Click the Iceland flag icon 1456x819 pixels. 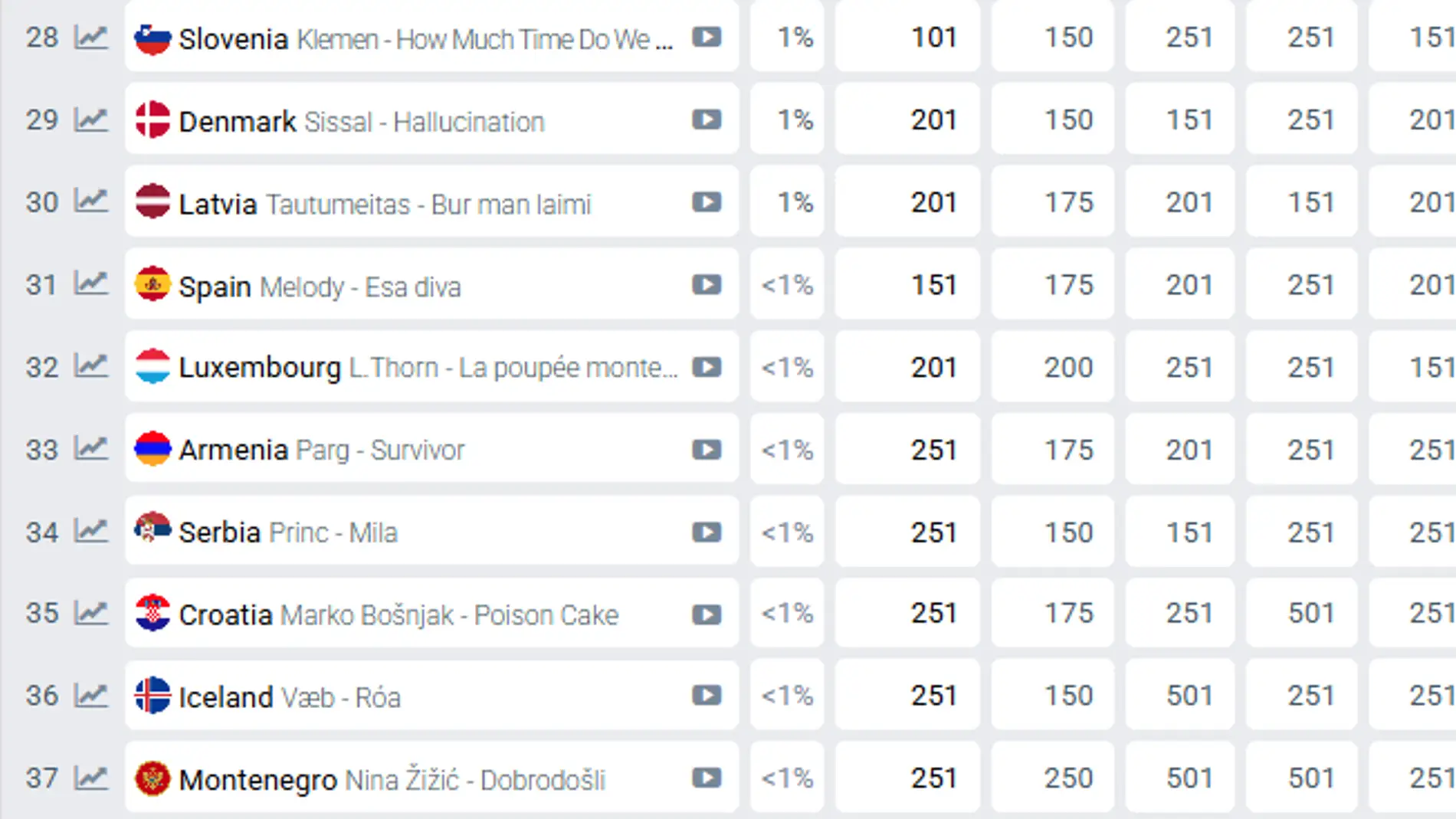pyautogui.click(x=152, y=696)
